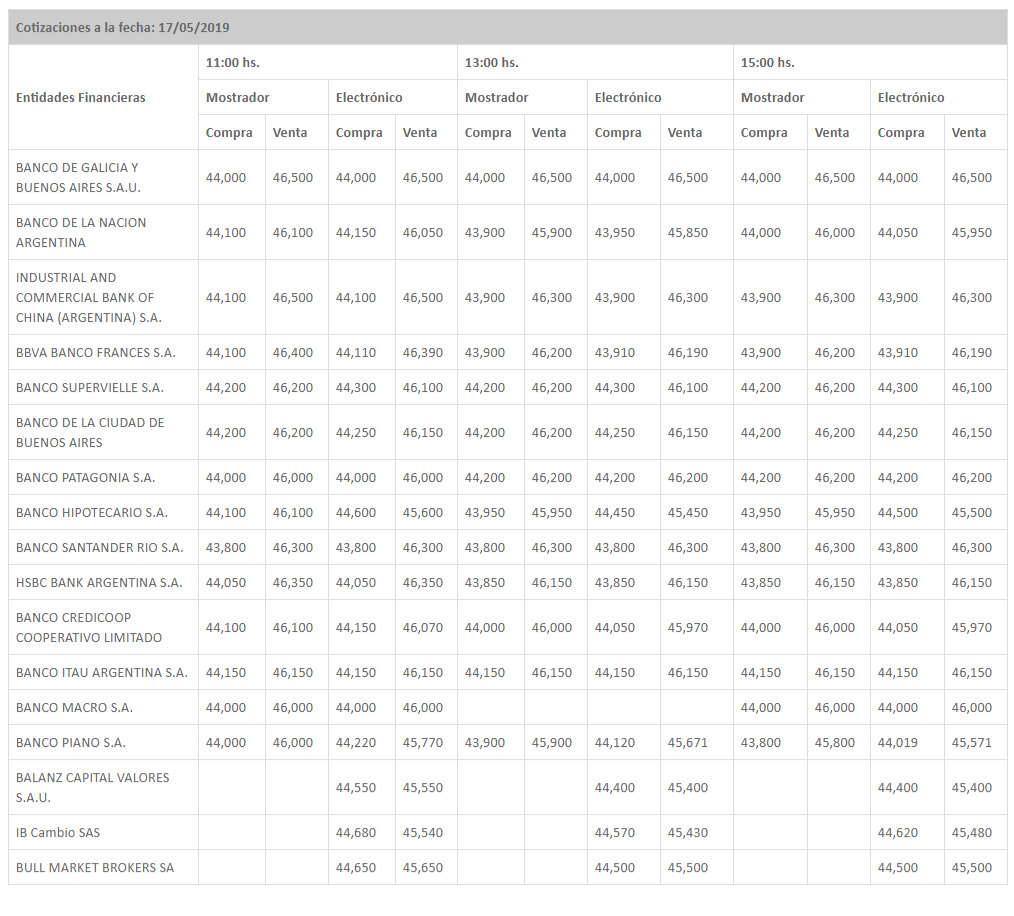Select Banco de la Nacion value 43,950
This screenshot has width=1014, height=916.
[x=615, y=232]
